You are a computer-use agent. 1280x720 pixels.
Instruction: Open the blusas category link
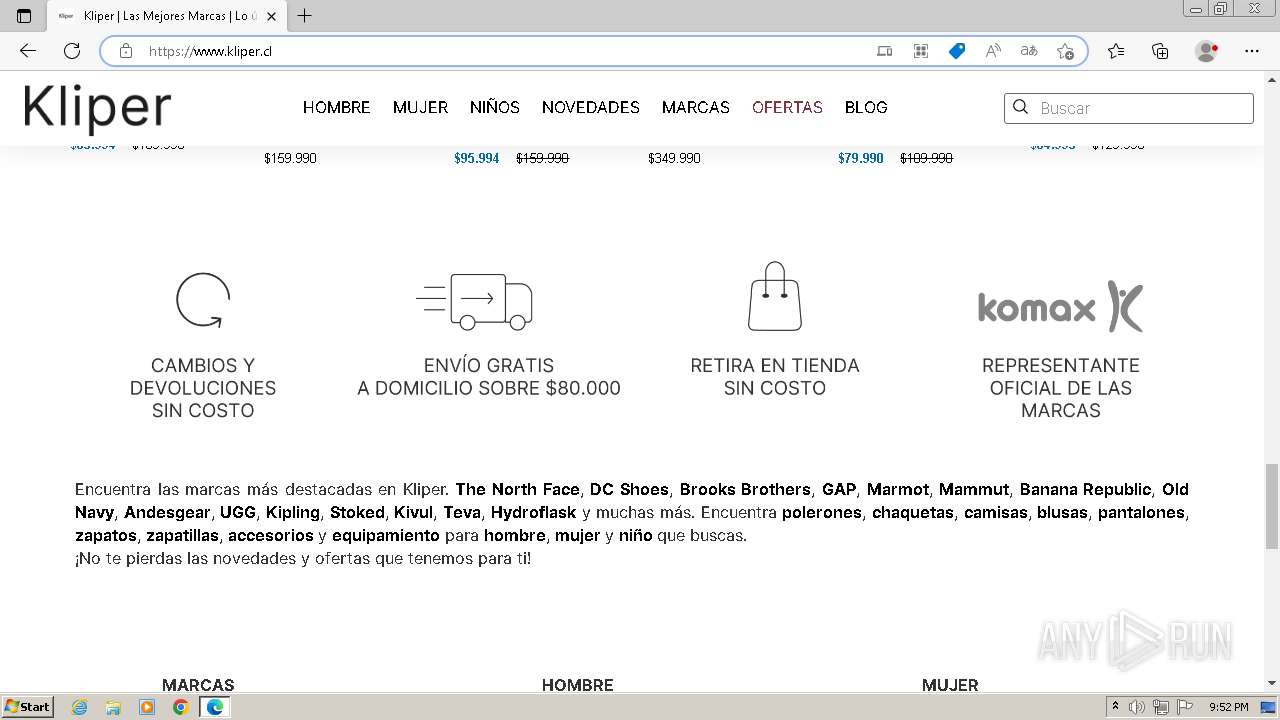1063,512
